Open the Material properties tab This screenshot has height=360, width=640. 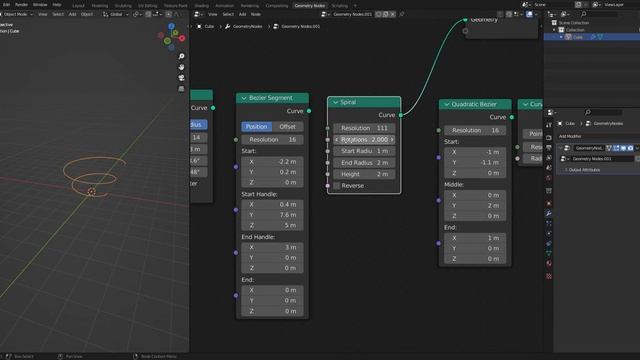(549, 264)
